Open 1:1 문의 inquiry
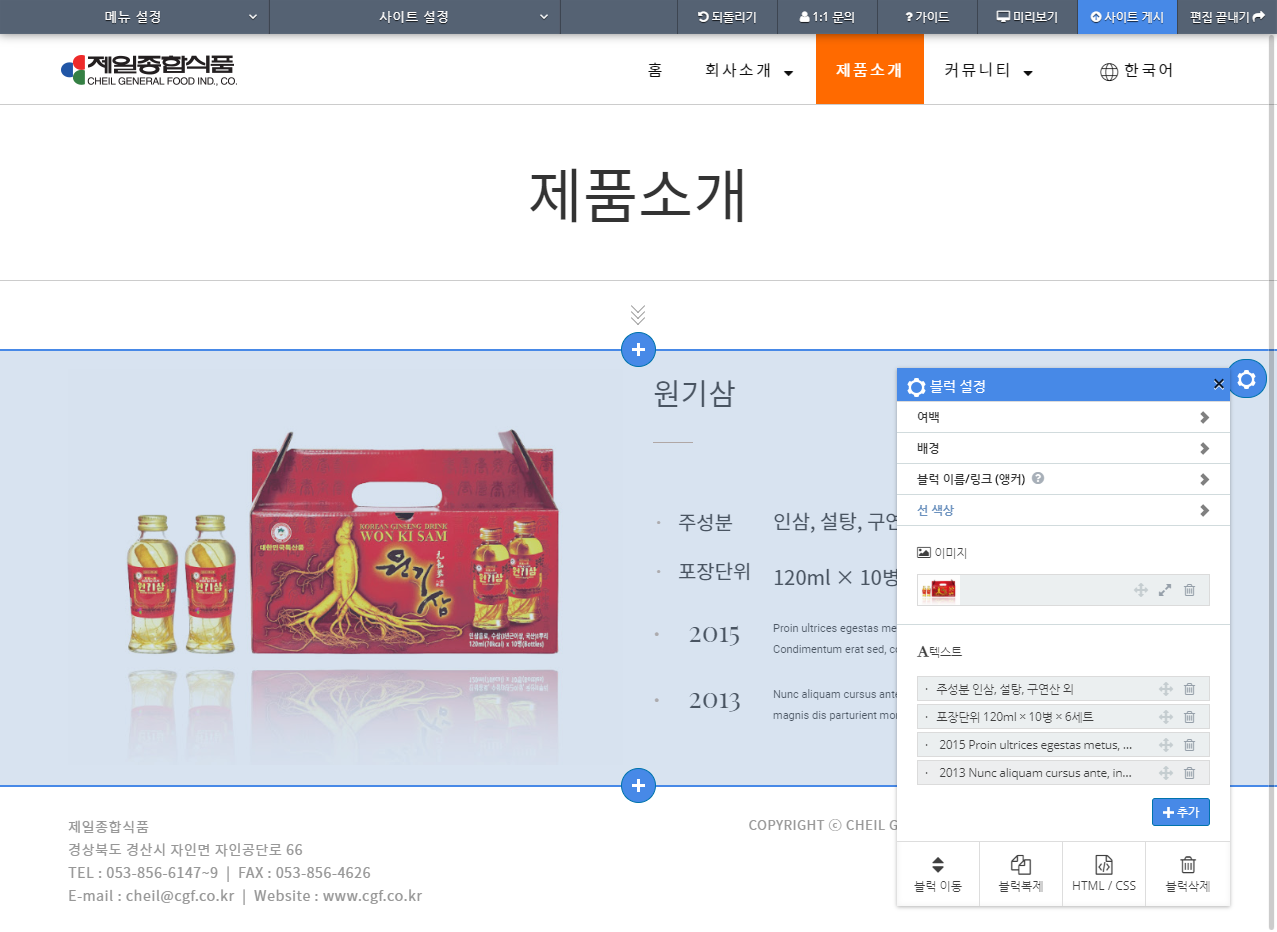 coord(827,17)
